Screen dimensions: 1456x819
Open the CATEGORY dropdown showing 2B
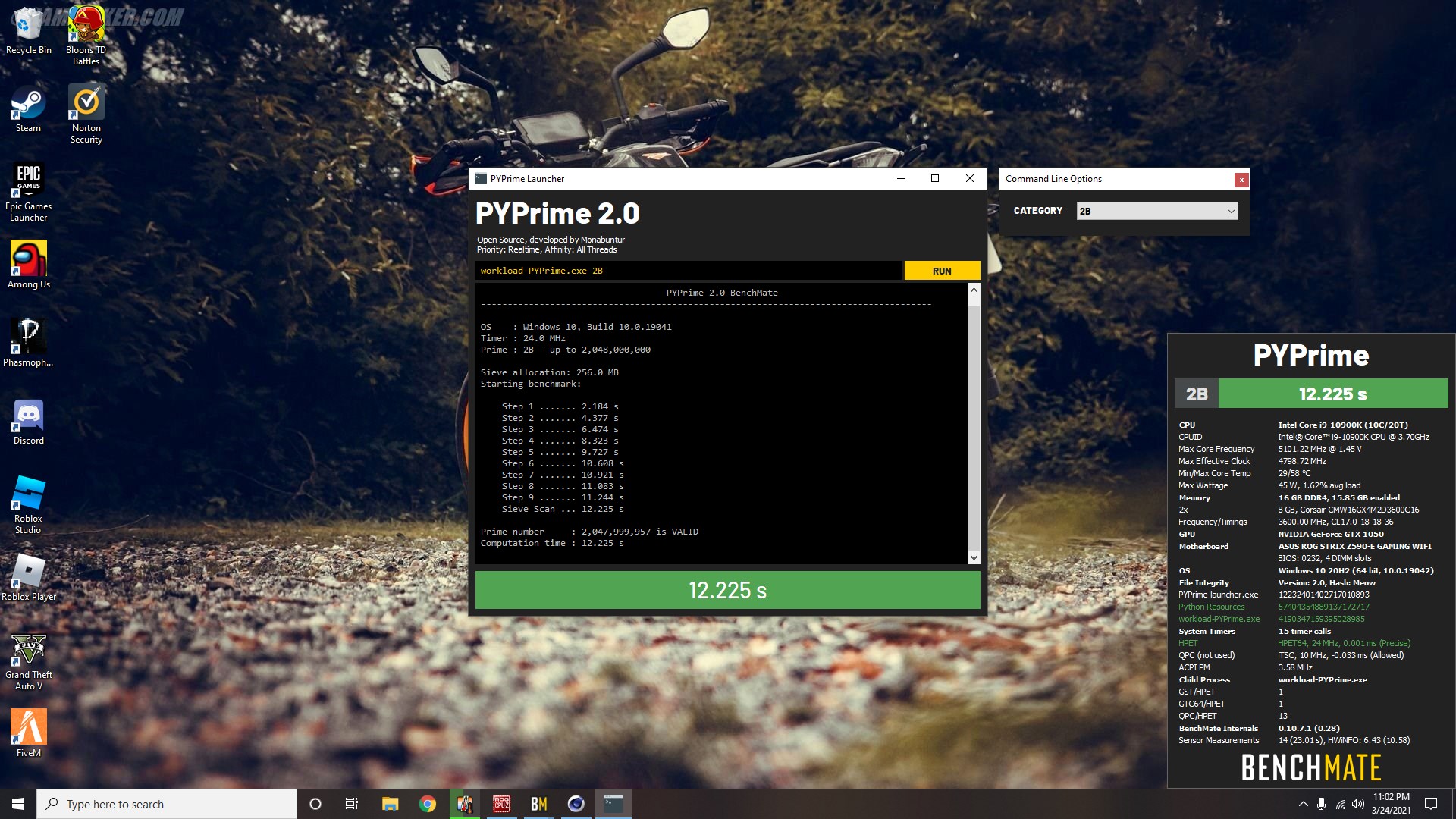1157,211
